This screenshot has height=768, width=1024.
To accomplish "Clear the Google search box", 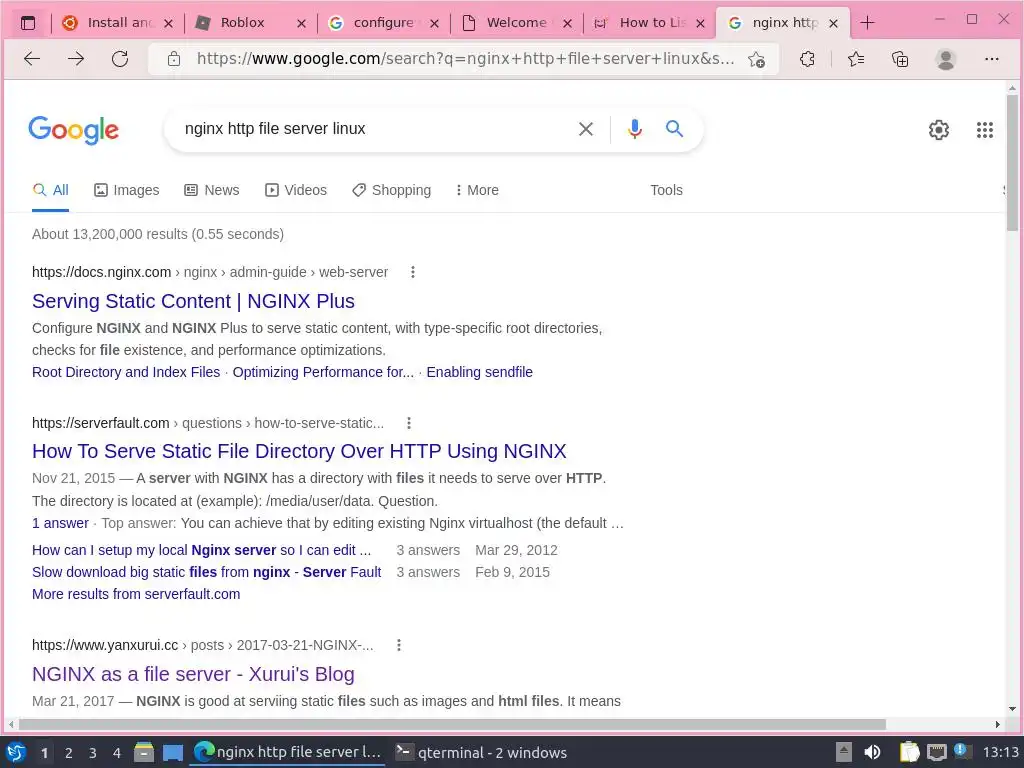I will click(x=586, y=129).
